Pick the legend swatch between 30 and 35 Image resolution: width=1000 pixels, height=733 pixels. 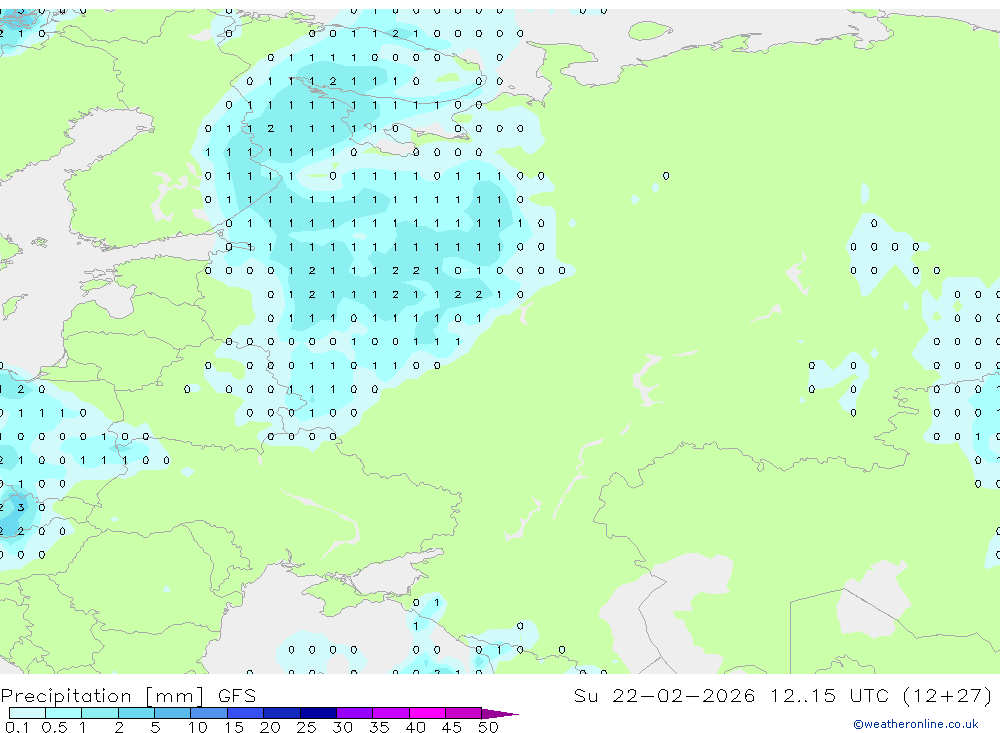point(355,713)
